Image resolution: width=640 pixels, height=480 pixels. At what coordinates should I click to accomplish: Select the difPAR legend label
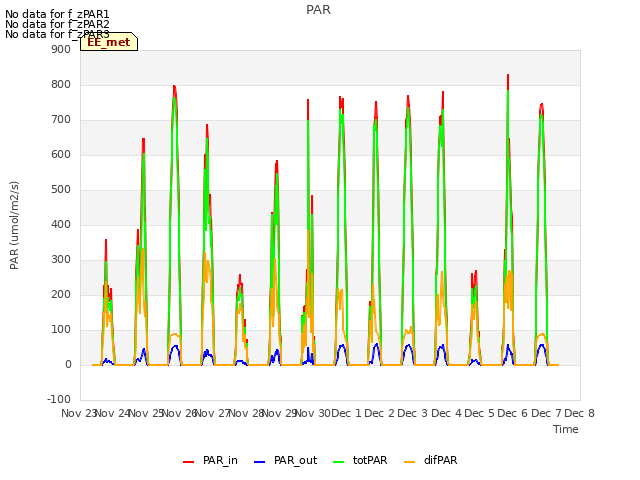tap(440, 460)
